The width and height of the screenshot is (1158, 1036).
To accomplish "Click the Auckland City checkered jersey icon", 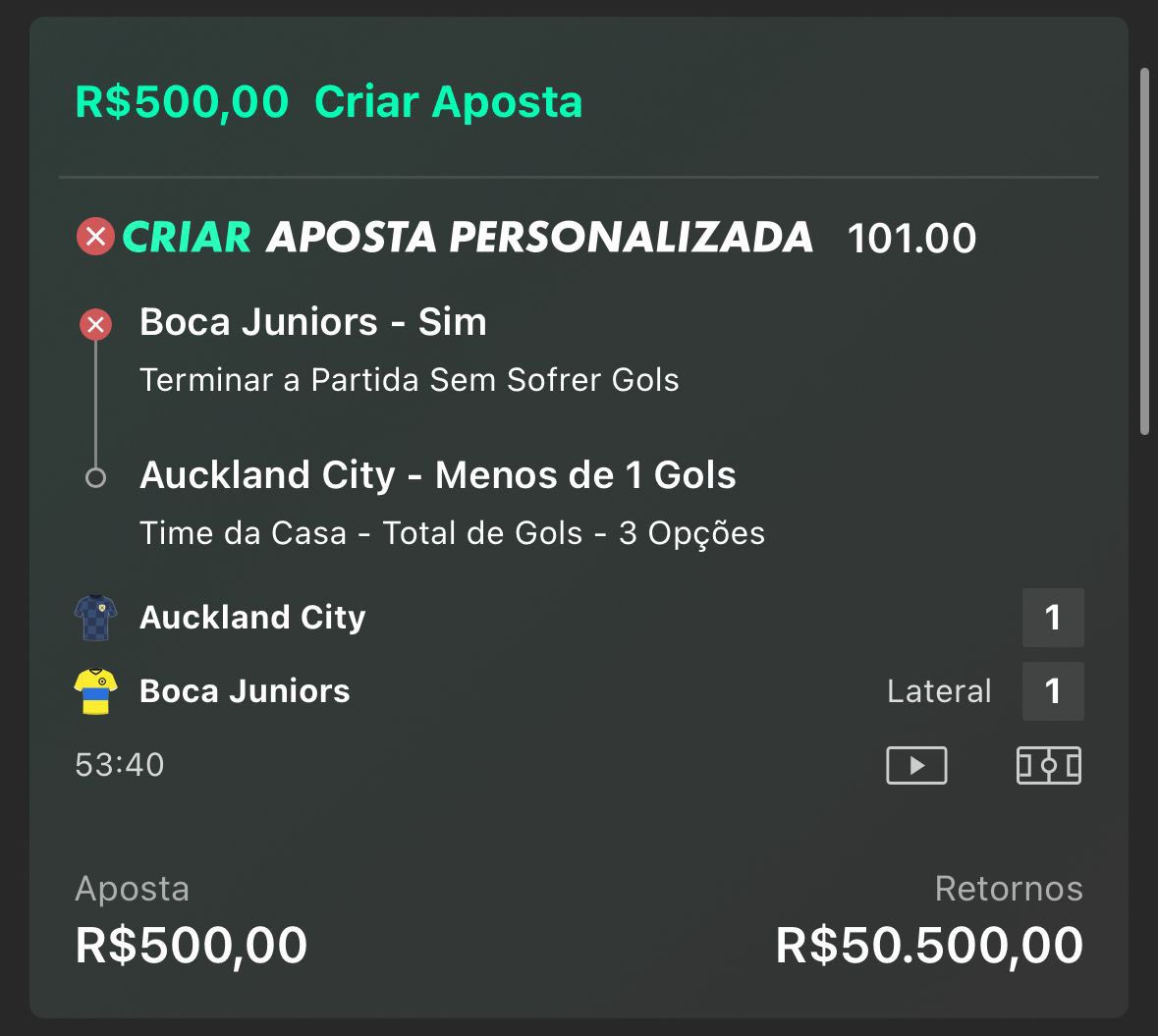I will tap(96, 618).
